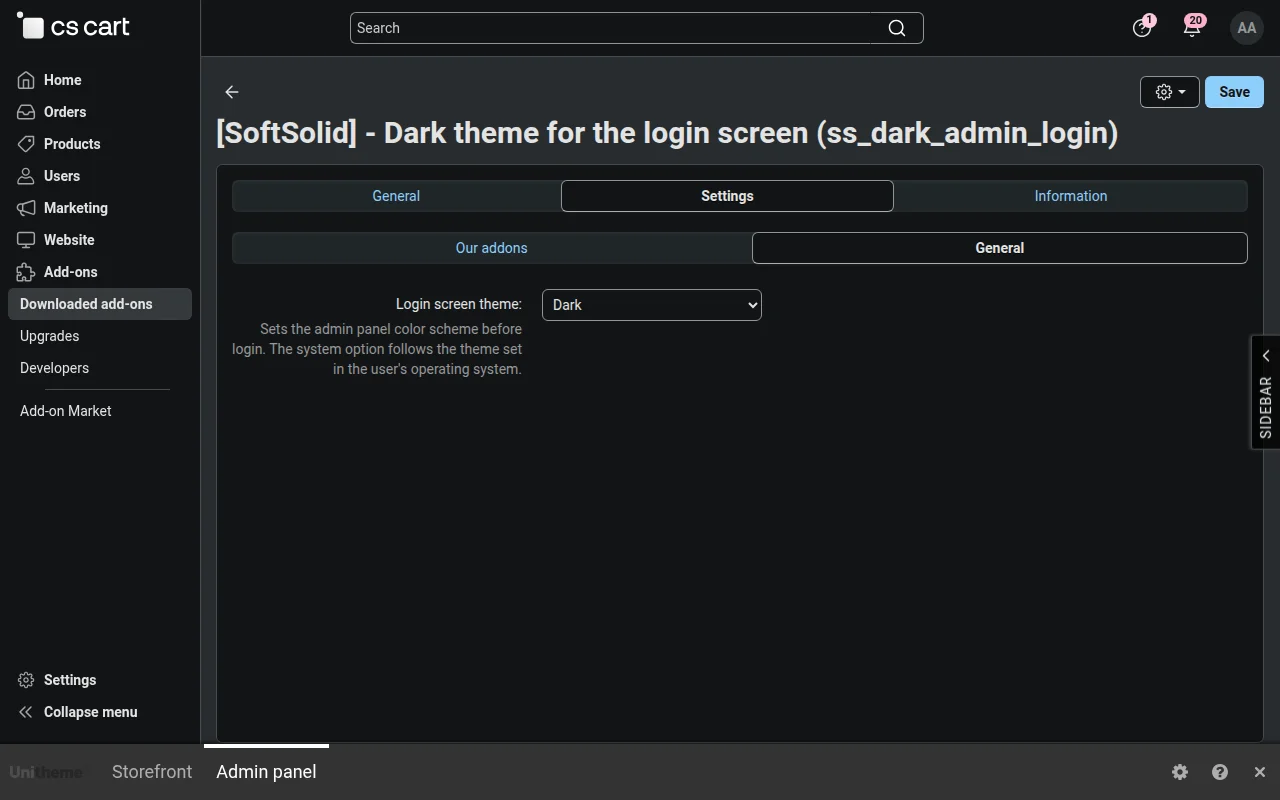Viewport: 1280px width, 800px height.
Task: Click Collapse menu
Action: click(x=90, y=712)
